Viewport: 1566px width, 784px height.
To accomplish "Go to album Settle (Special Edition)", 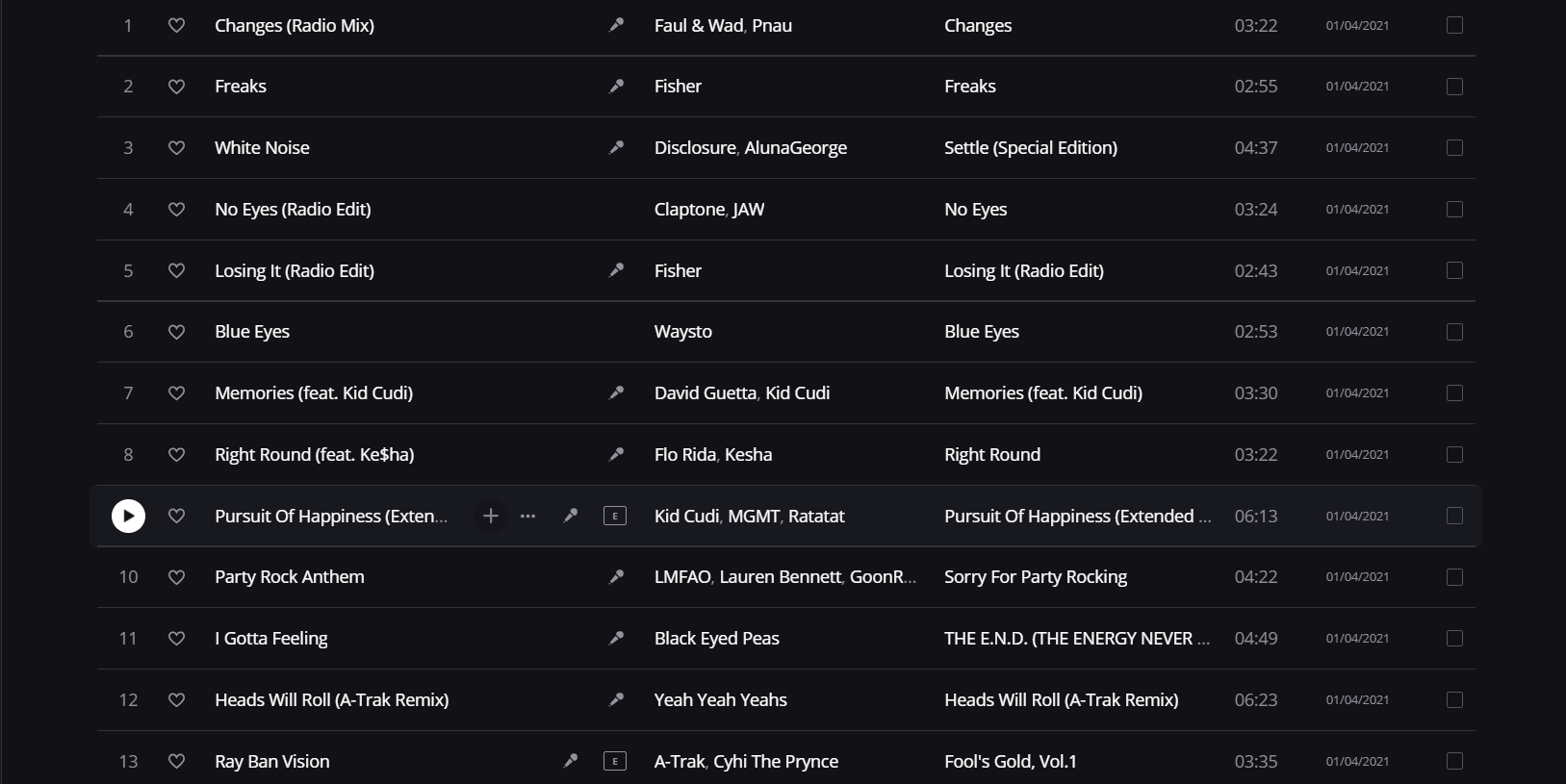I will tap(1031, 147).
